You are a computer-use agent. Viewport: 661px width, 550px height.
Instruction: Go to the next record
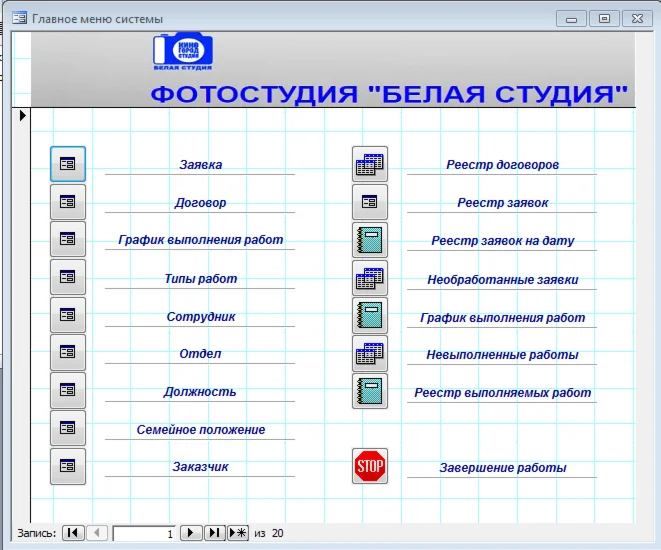(x=191, y=534)
